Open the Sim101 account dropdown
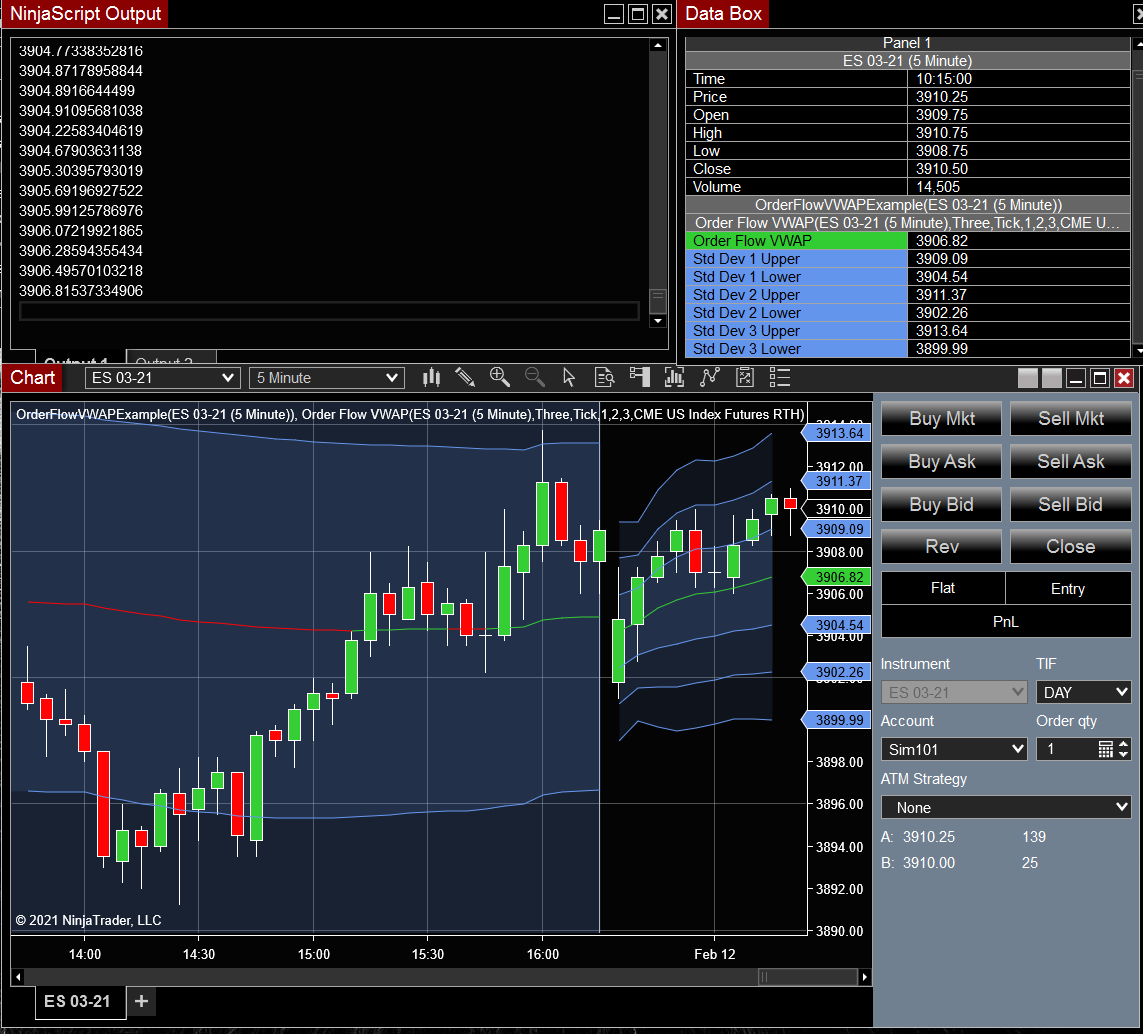1143x1034 pixels. pos(953,749)
